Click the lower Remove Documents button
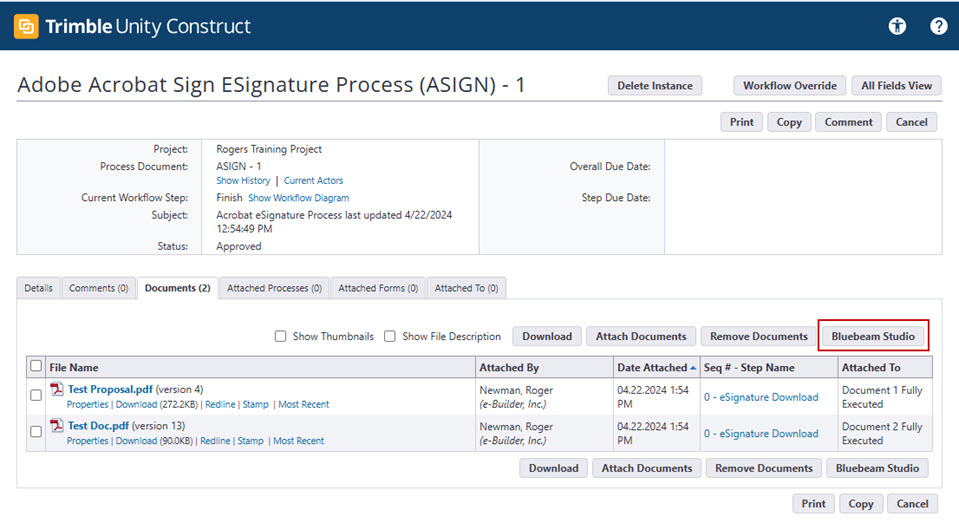This screenshot has width=959, height=530. point(764,468)
